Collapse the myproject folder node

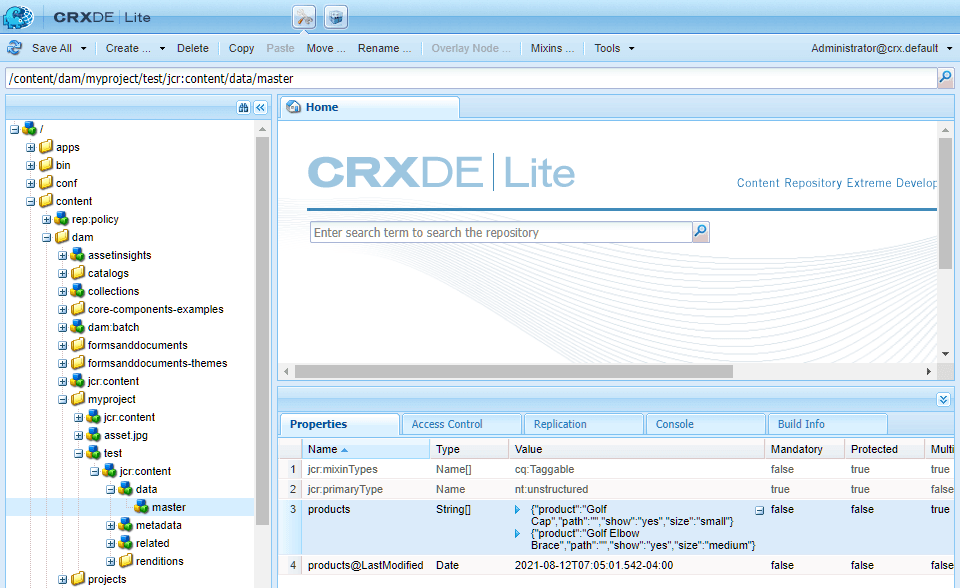[x=62, y=399]
